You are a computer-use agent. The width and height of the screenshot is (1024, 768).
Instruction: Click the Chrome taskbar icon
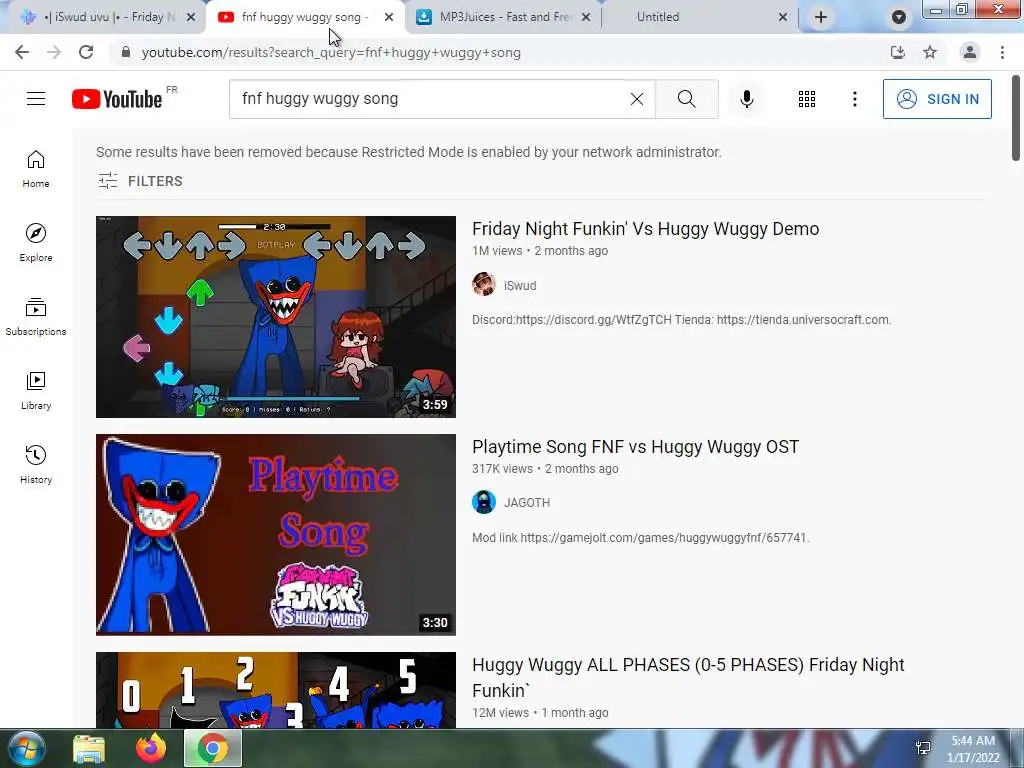213,748
